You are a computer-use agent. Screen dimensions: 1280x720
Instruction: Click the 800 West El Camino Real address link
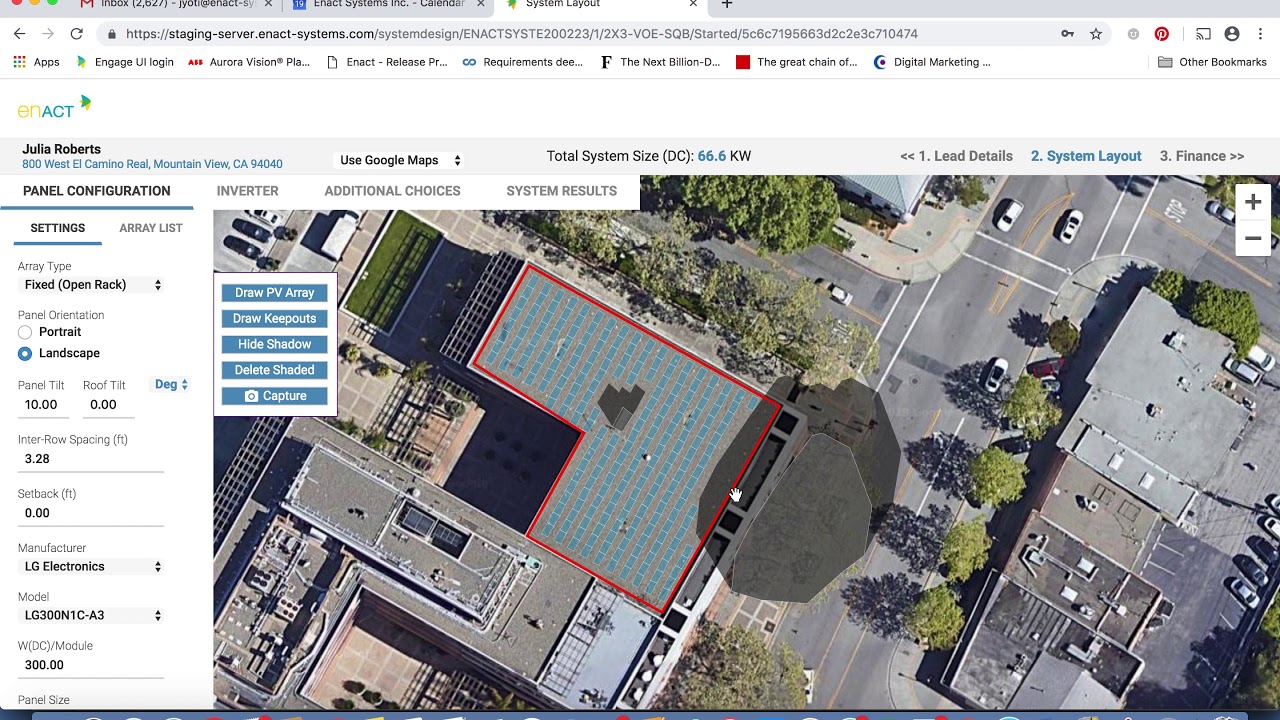(x=152, y=164)
